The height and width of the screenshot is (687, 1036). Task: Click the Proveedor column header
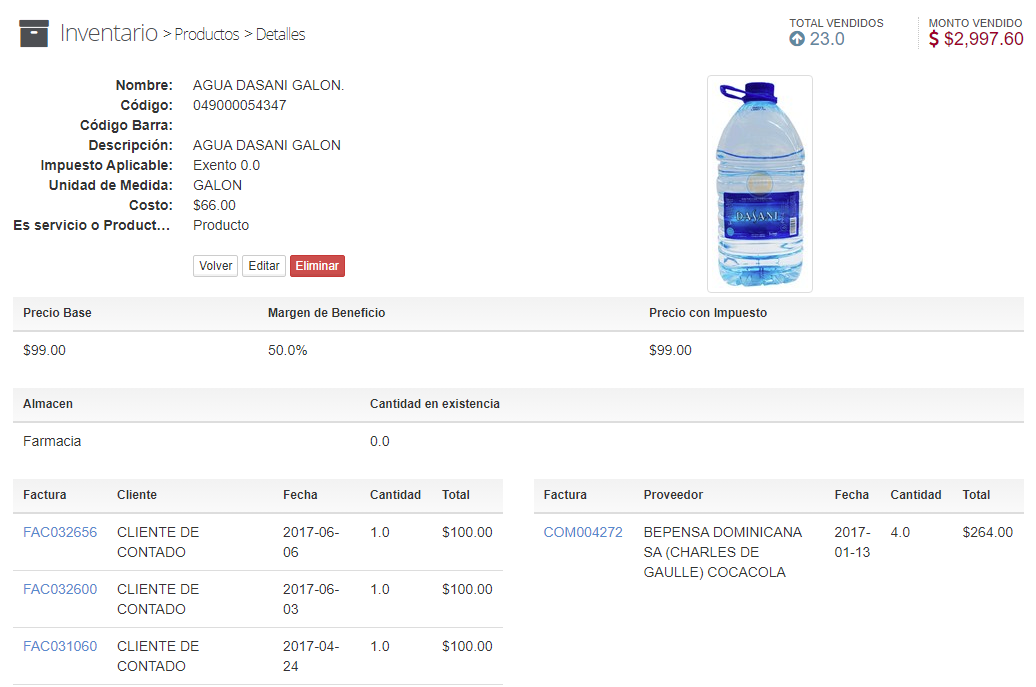tap(673, 495)
